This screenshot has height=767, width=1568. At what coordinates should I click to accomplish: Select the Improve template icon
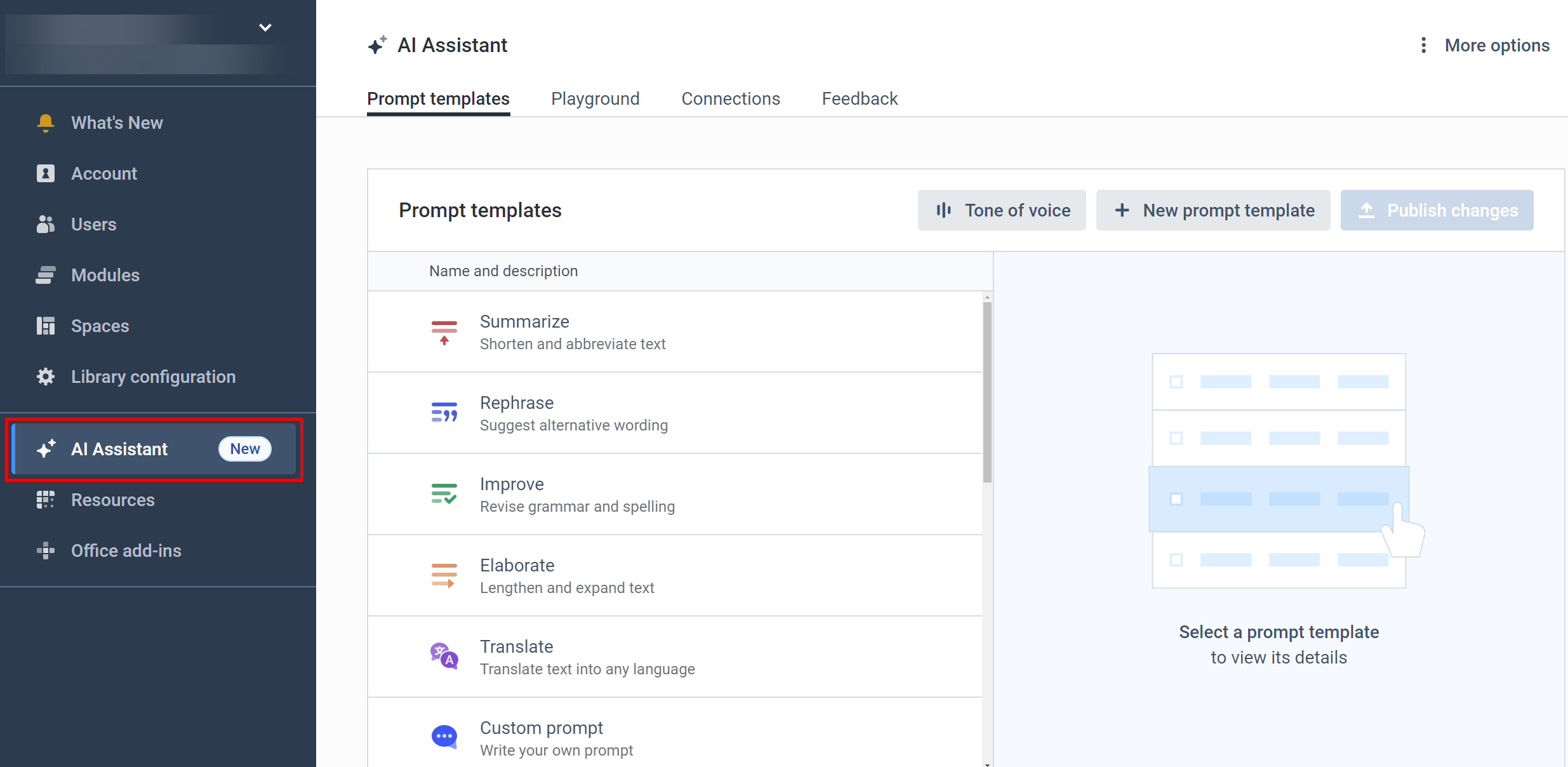coord(444,493)
